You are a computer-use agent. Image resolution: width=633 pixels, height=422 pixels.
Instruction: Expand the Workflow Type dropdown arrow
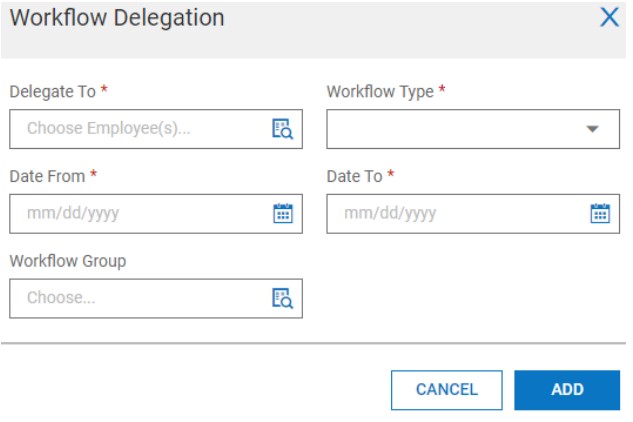[592, 129]
